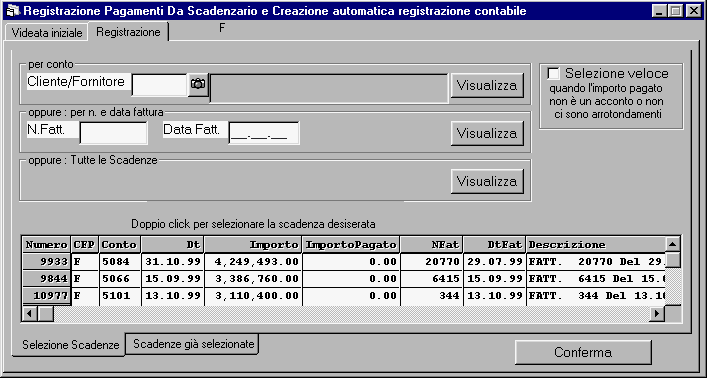Viewport: 707px width, 378px height.
Task: Click the NFat column header
Action: click(432, 245)
